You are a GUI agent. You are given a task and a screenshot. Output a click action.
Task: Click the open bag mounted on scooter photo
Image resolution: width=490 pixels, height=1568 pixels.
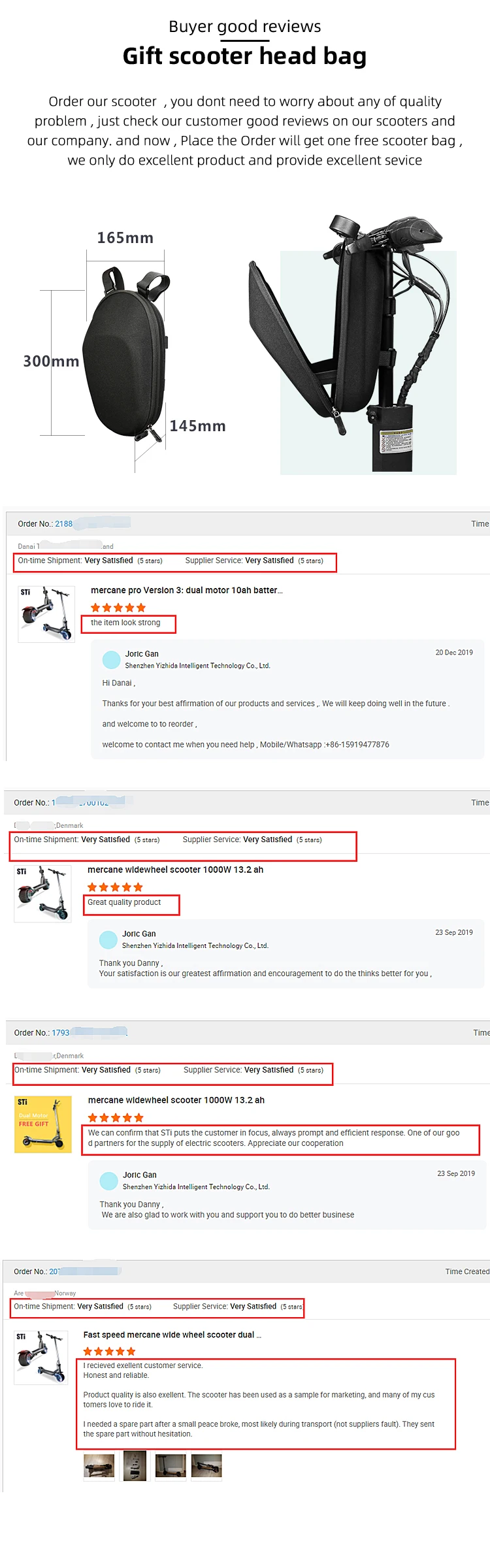353,344
